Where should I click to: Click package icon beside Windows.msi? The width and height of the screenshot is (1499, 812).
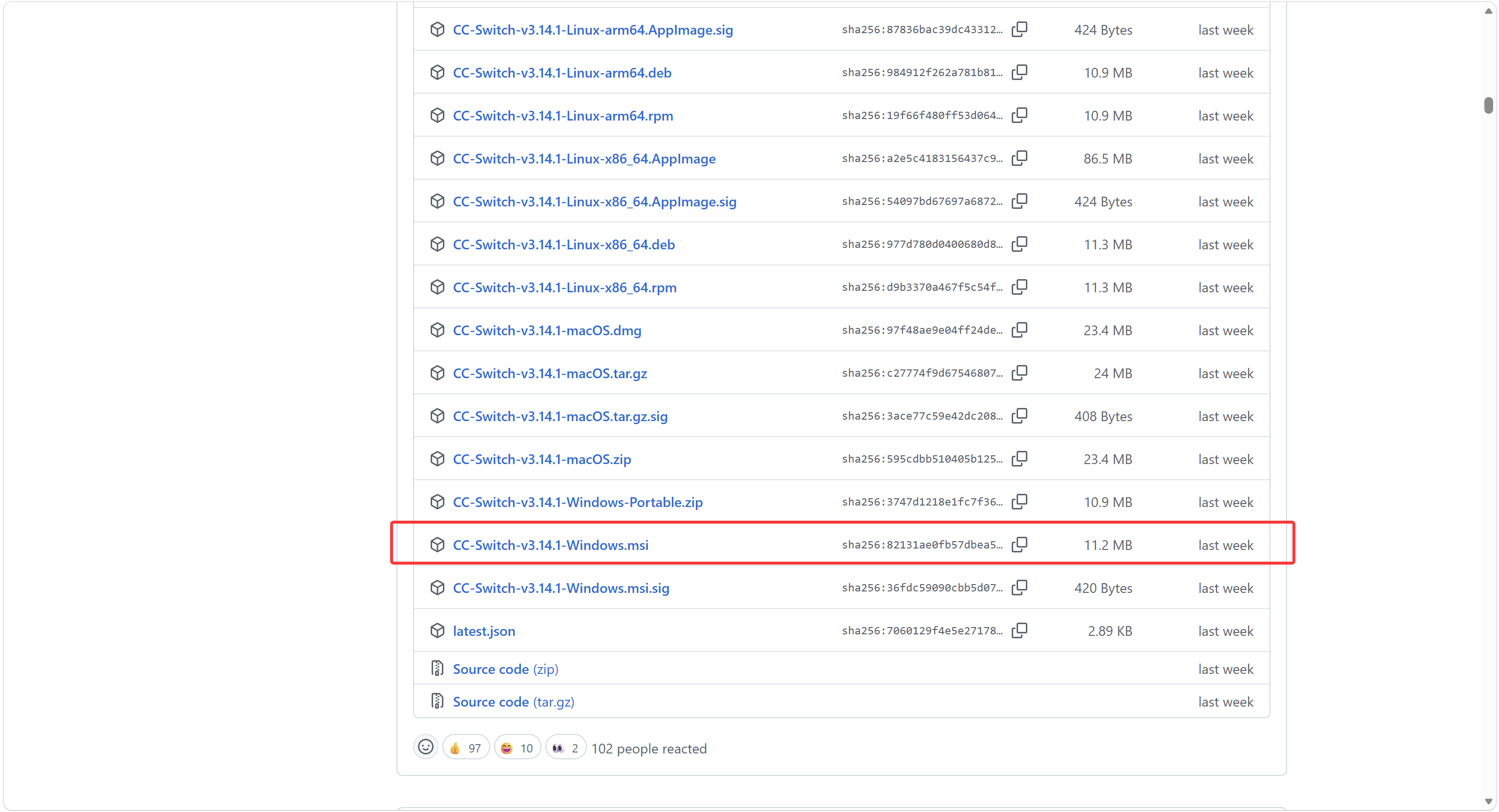(437, 545)
